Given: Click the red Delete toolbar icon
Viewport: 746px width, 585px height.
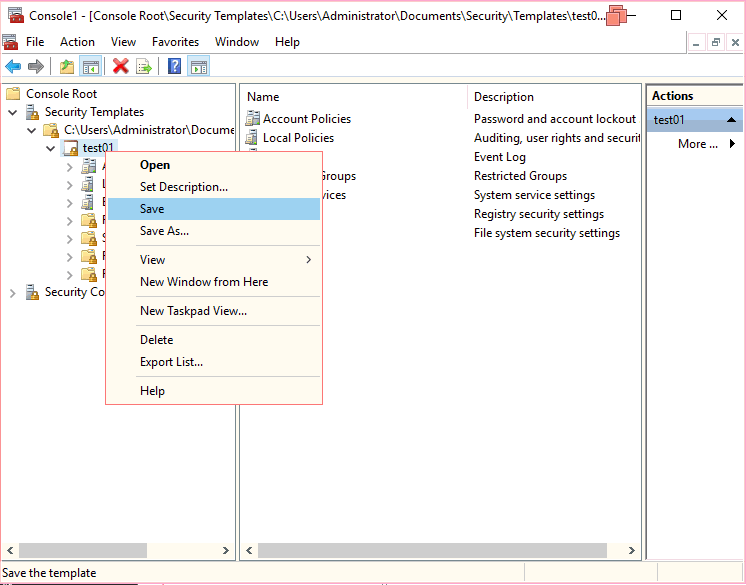Looking at the screenshot, I should pos(121,66).
